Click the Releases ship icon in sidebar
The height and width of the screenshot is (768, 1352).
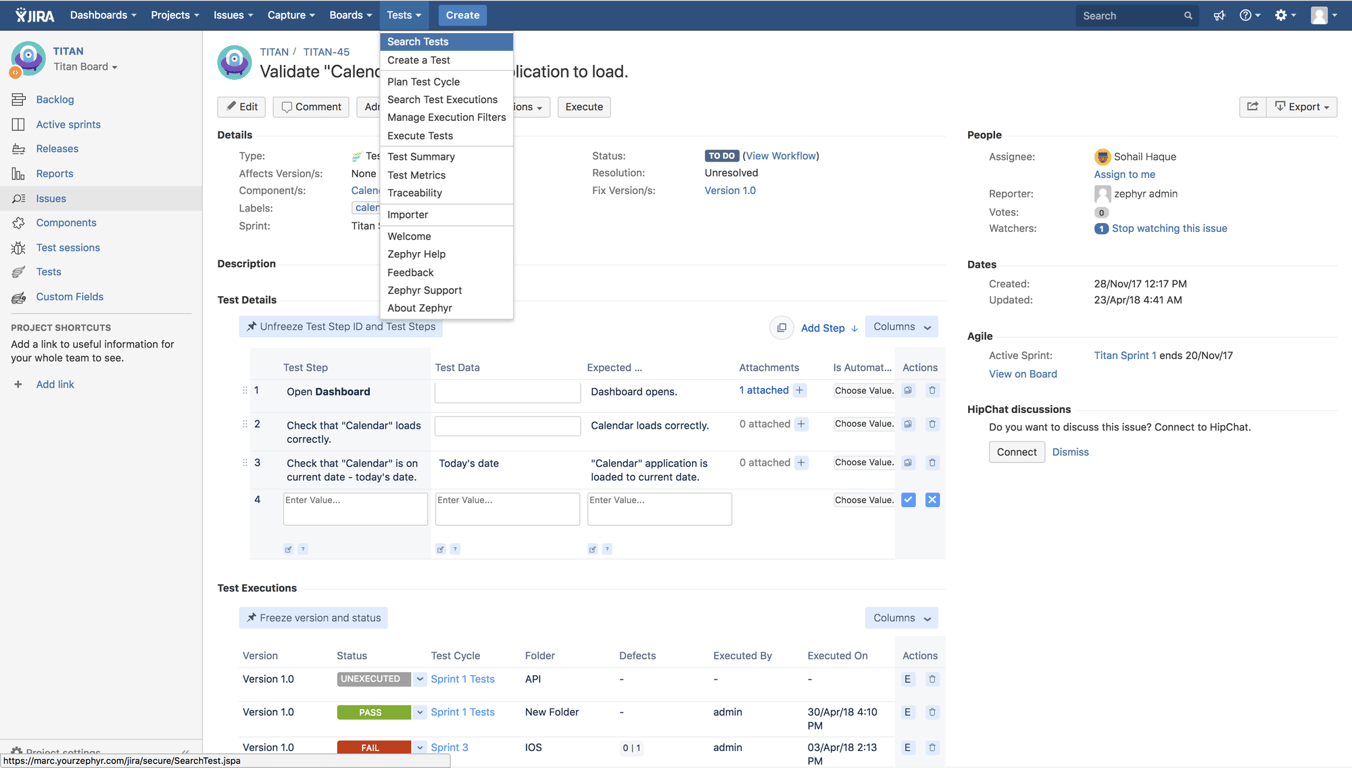click(18, 149)
